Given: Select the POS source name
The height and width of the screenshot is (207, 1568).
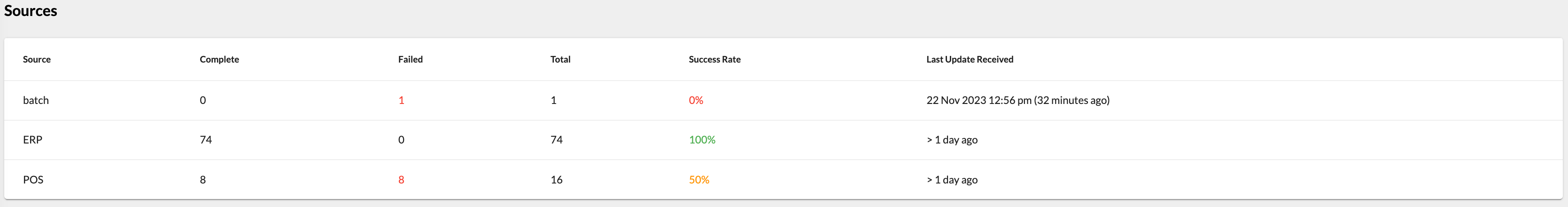Looking at the screenshot, I should point(33,180).
